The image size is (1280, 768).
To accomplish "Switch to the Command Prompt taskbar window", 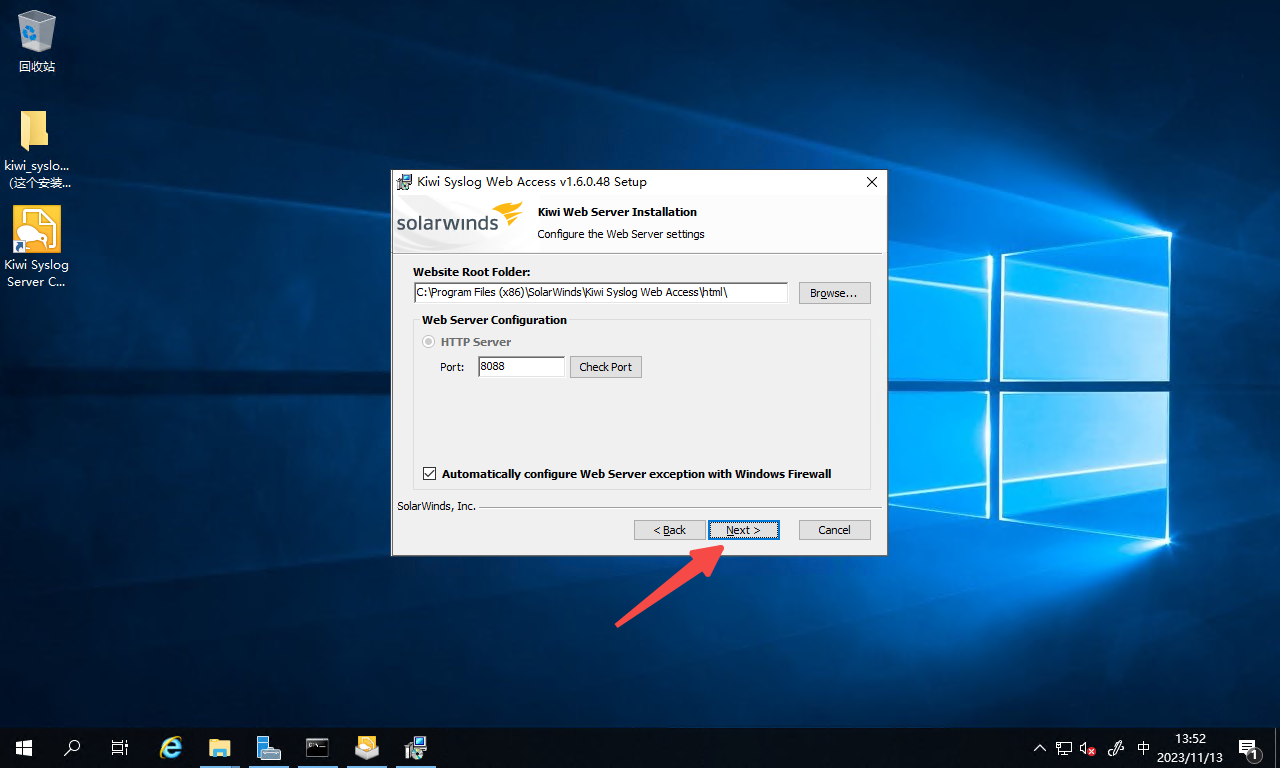I will (317, 747).
